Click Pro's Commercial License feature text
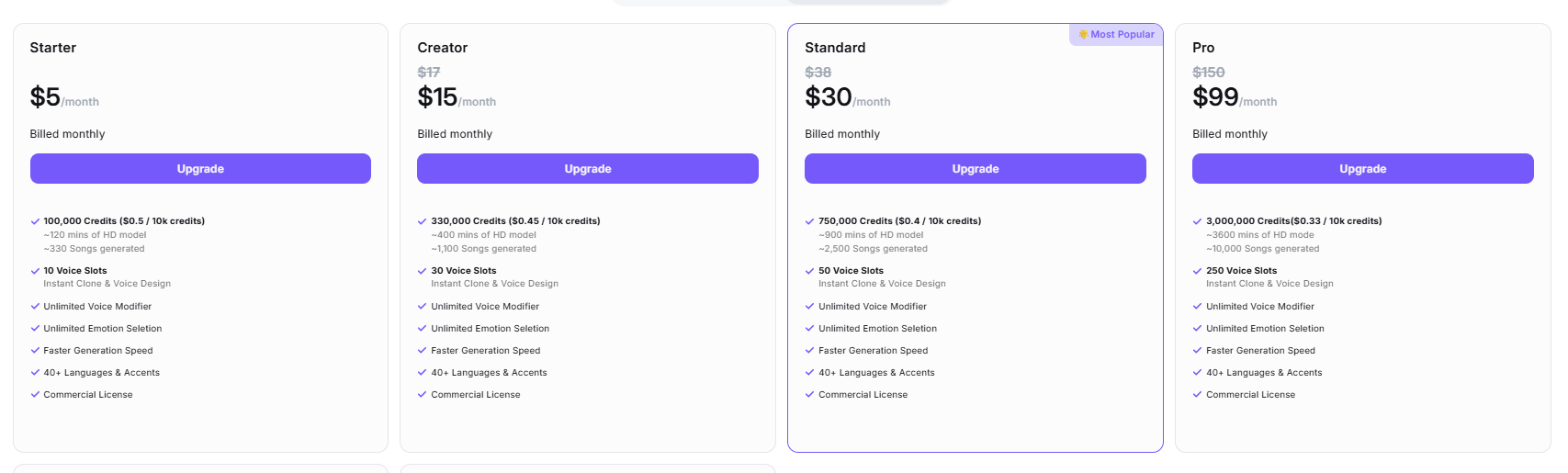Screen dimensions: 1568x473 coord(1250,395)
